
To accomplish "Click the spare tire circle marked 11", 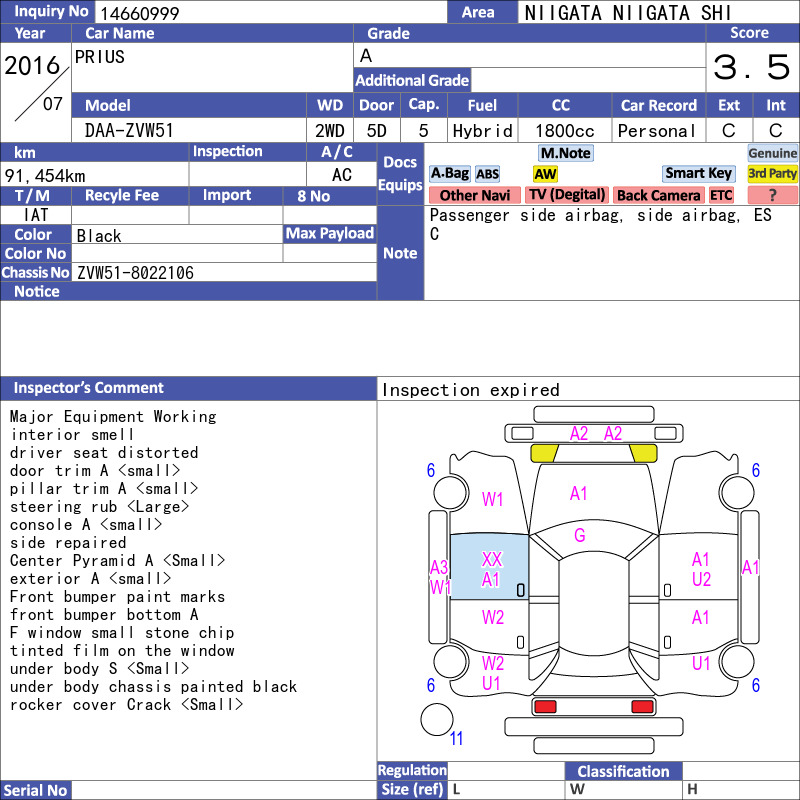I will 437,719.
